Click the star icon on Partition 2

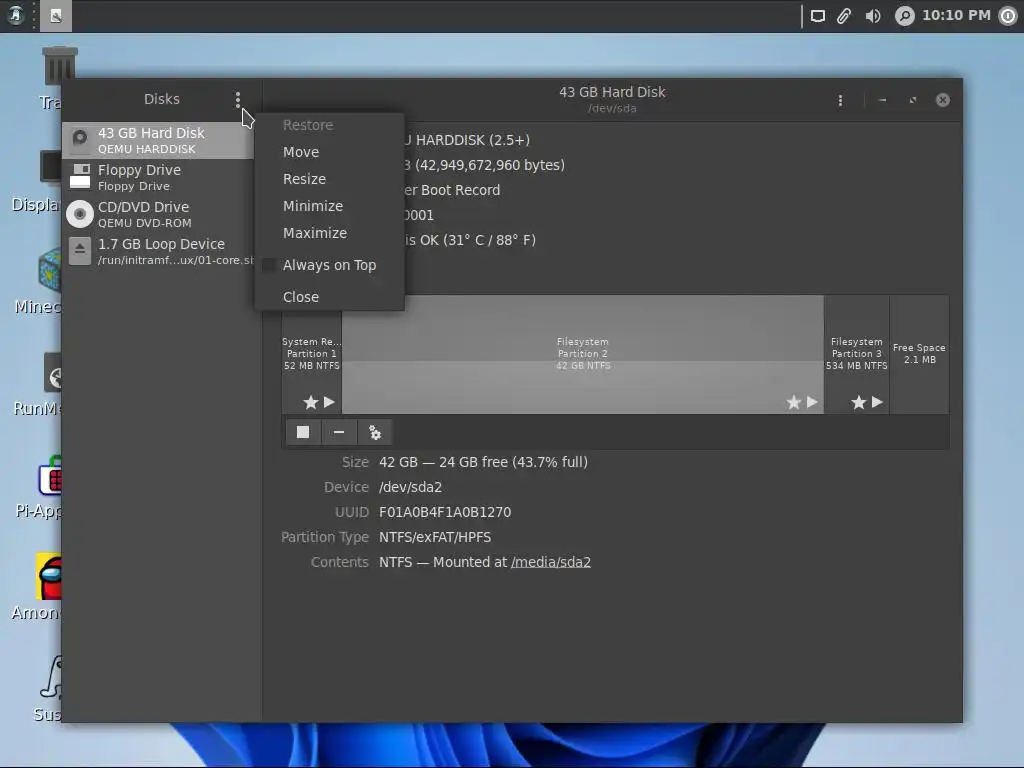[793, 402]
